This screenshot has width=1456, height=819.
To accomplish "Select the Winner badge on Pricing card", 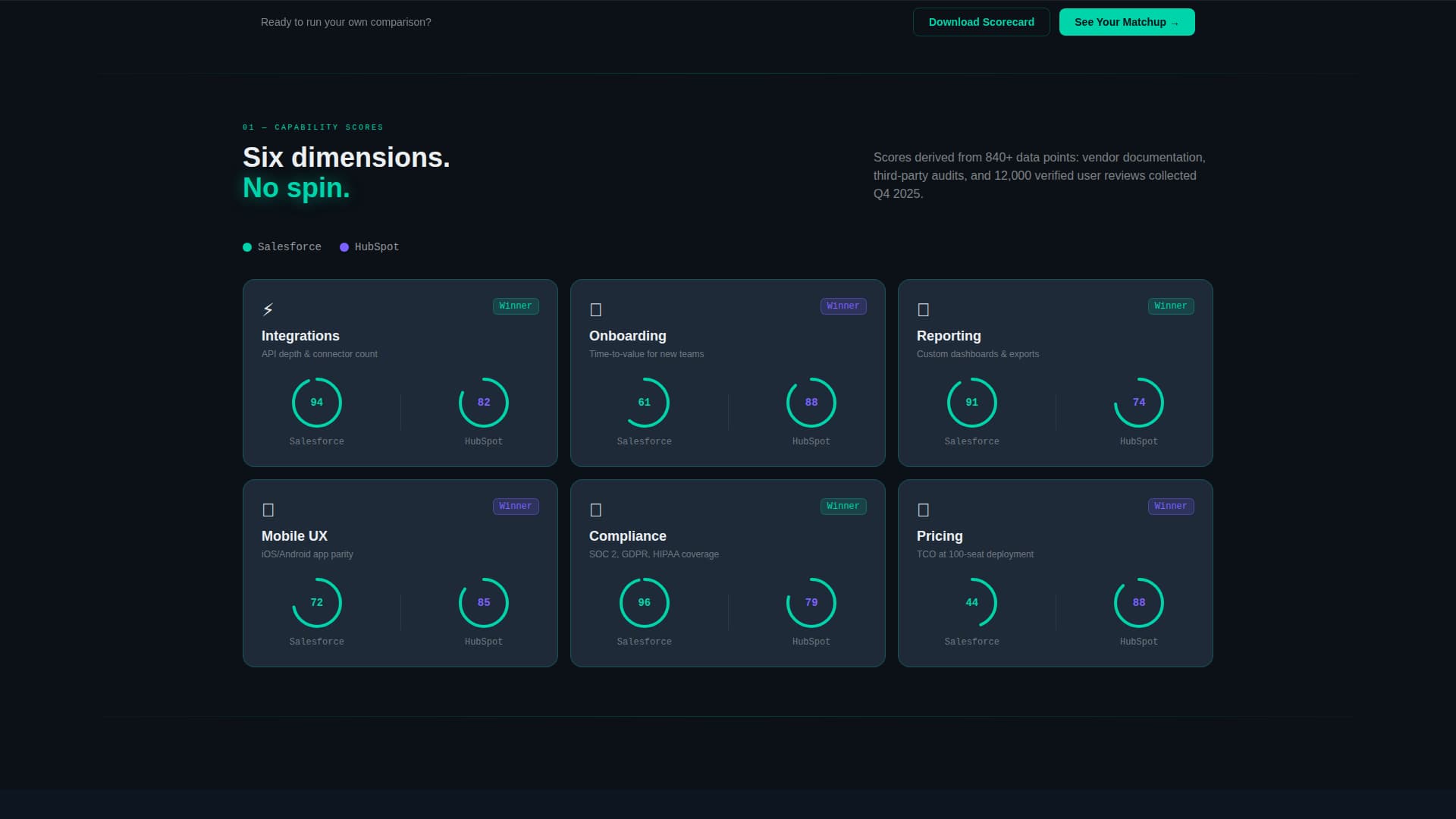I will point(1171,506).
